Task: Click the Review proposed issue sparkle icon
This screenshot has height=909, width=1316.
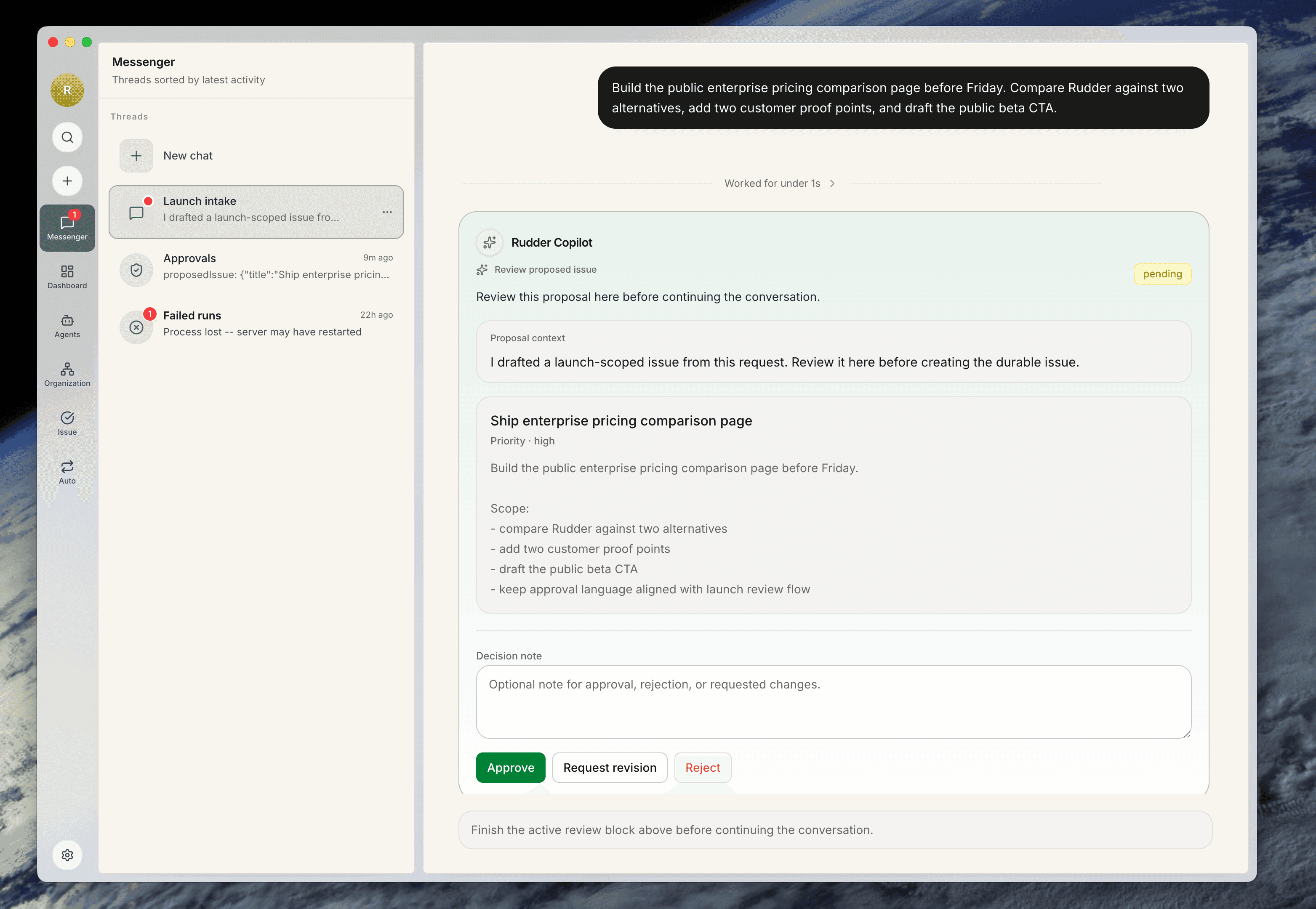Action: pyautogui.click(x=482, y=270)
